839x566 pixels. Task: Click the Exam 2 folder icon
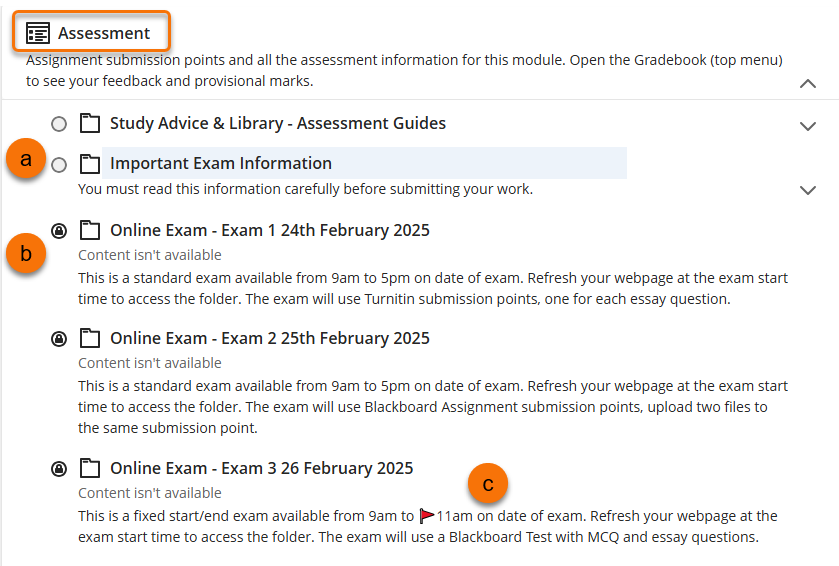click(x=90, y=338)
